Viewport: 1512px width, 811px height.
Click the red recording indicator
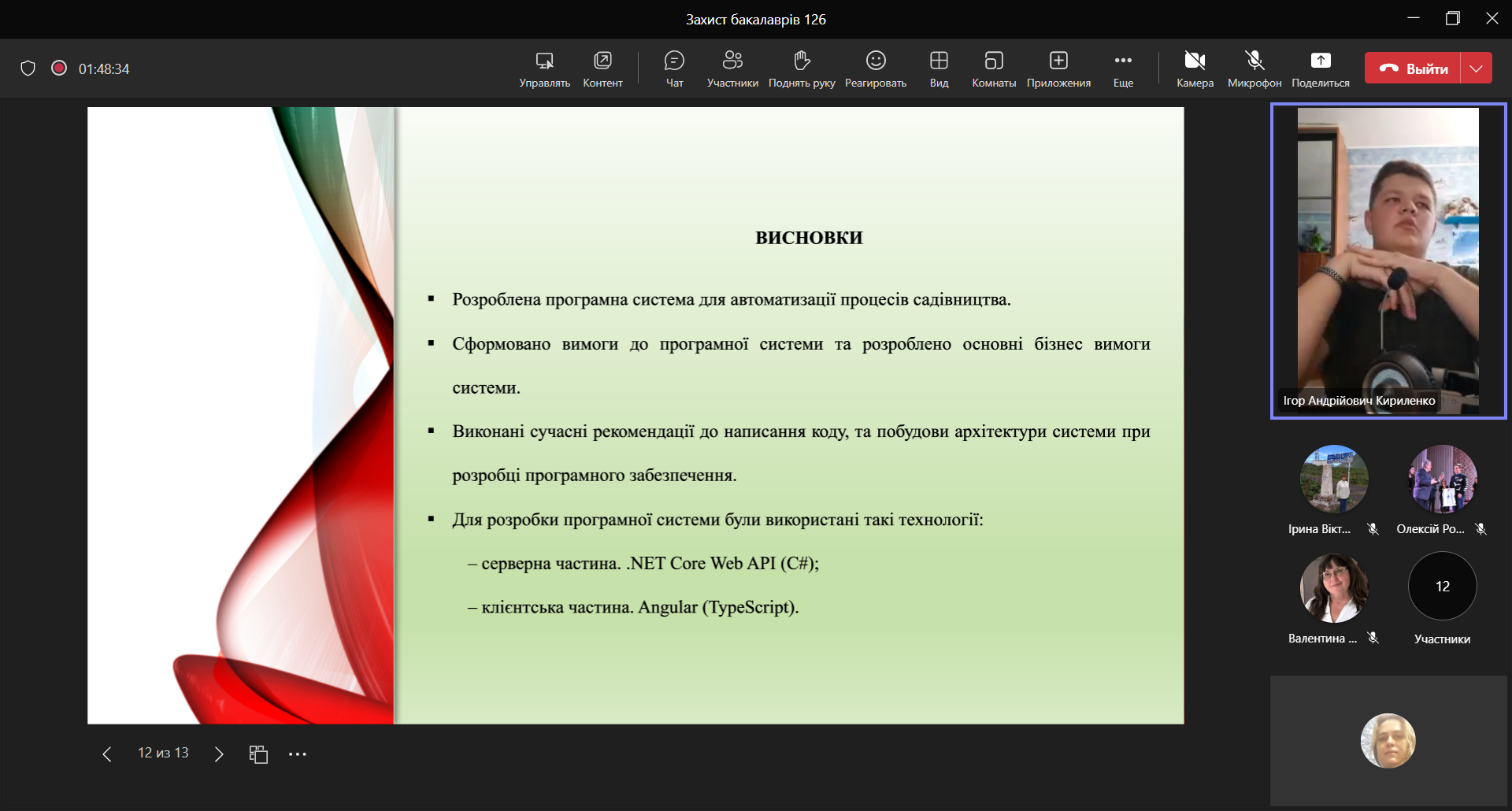[x=59, y=68]
